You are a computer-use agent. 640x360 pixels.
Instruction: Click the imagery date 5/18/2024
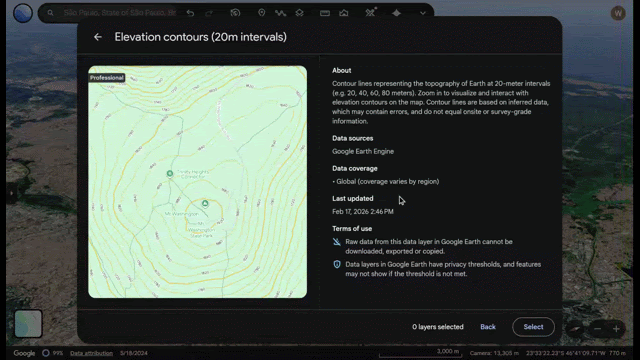point(134,353)
